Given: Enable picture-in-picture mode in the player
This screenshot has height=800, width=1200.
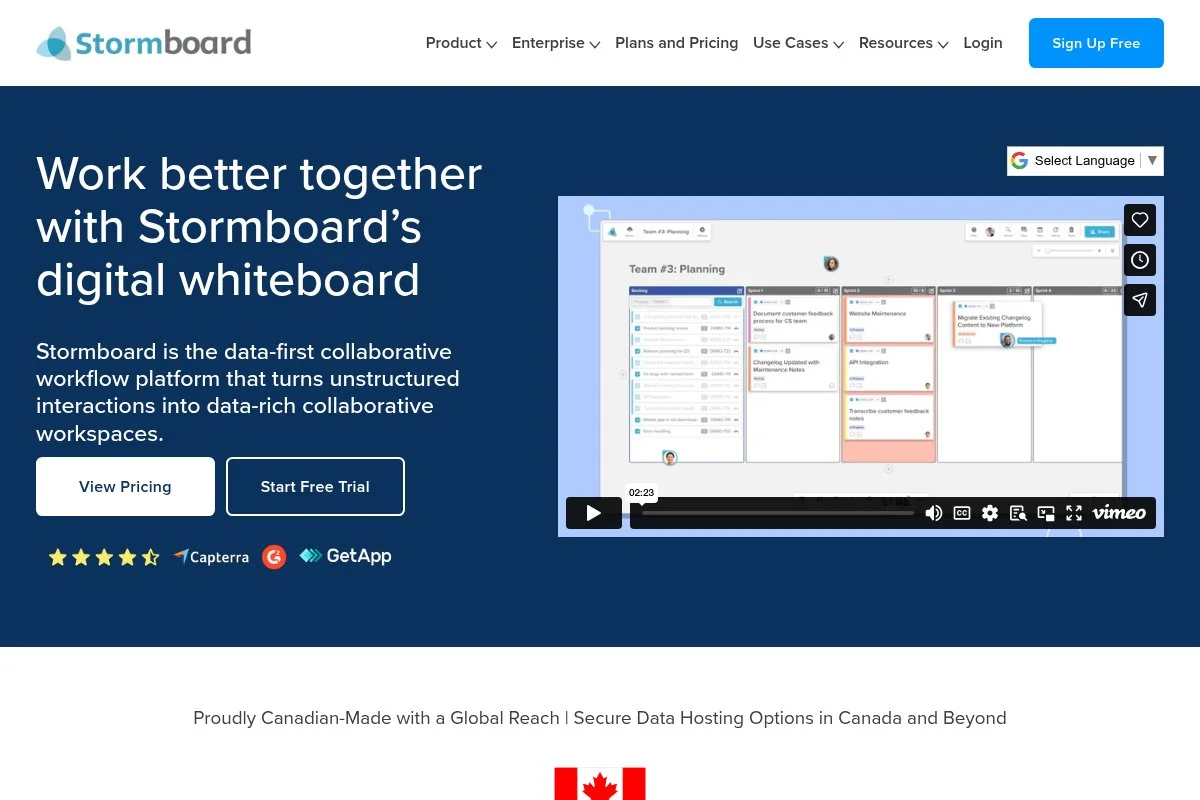Looking at the screenshot, I should coord(1046,513).
